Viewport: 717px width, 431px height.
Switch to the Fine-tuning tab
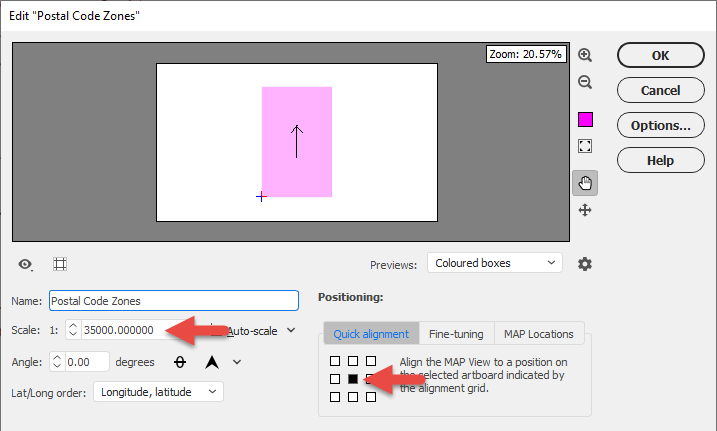point(456,334)
